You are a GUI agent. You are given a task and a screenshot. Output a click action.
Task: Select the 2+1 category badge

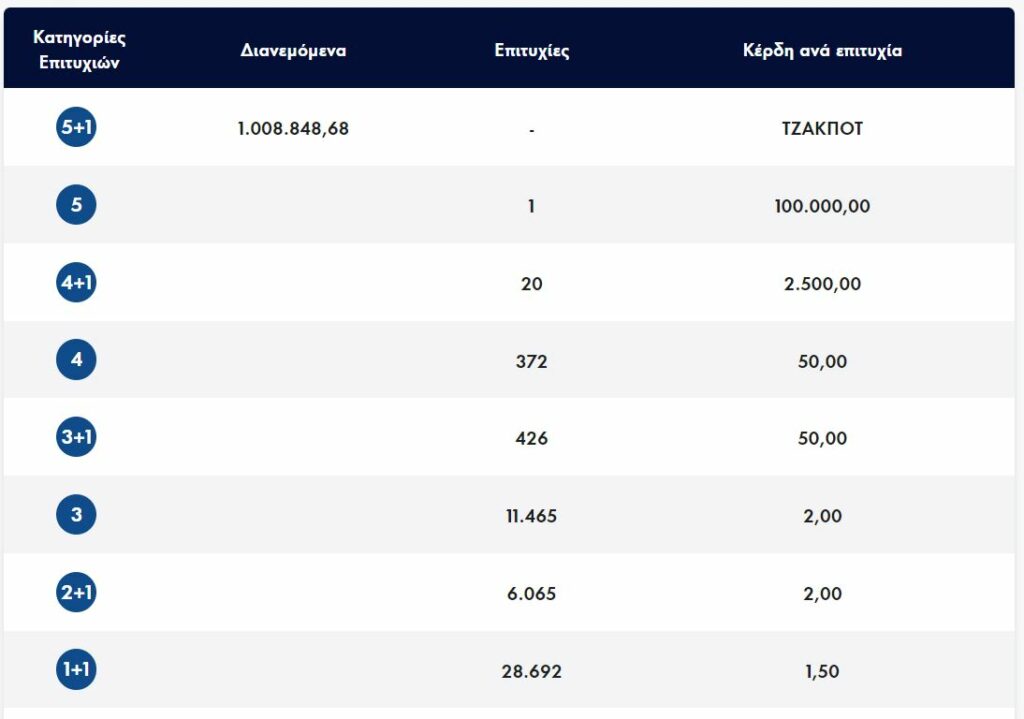(x=77, y=593)
